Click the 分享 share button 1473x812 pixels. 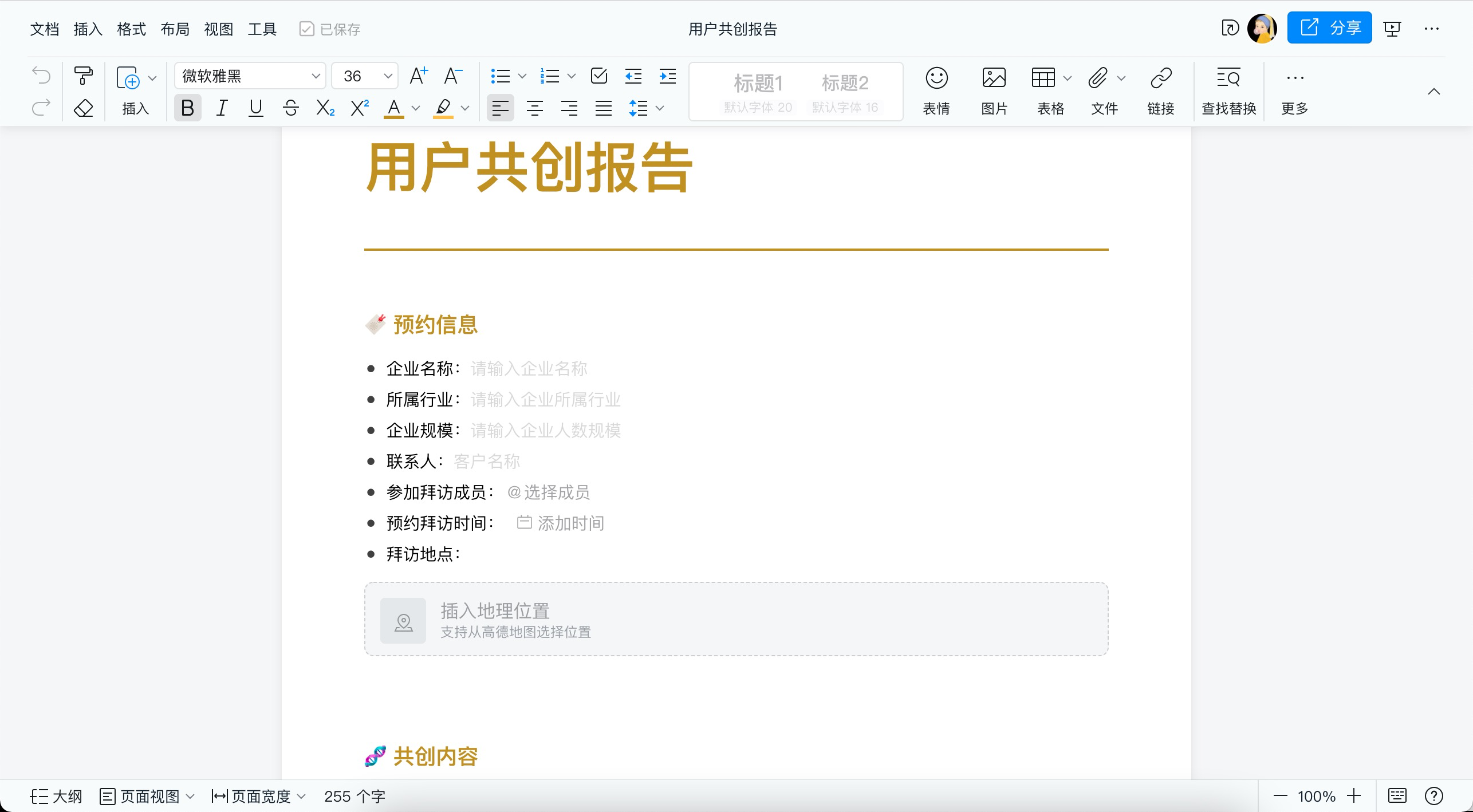coord(1330,27)
